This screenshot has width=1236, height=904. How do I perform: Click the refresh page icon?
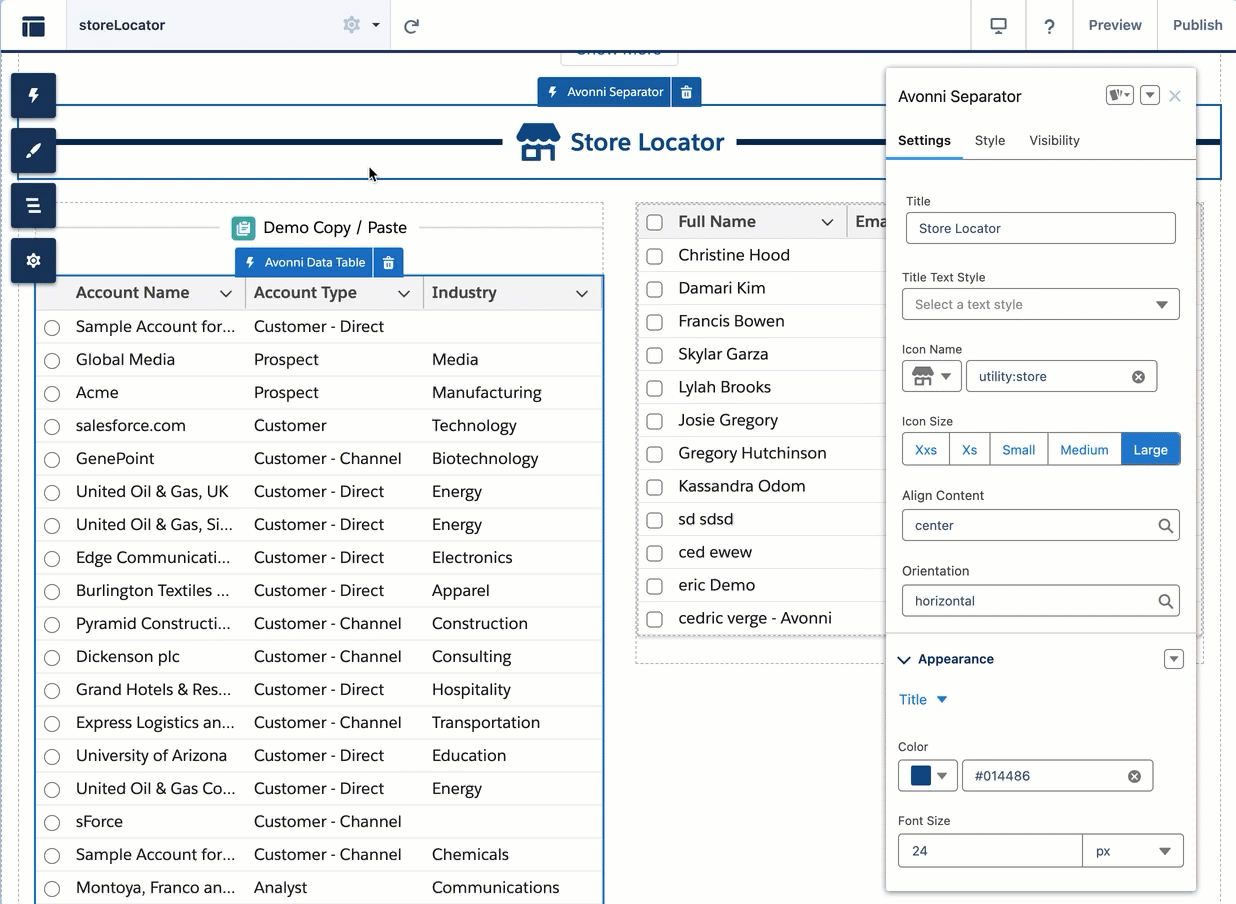411,26
